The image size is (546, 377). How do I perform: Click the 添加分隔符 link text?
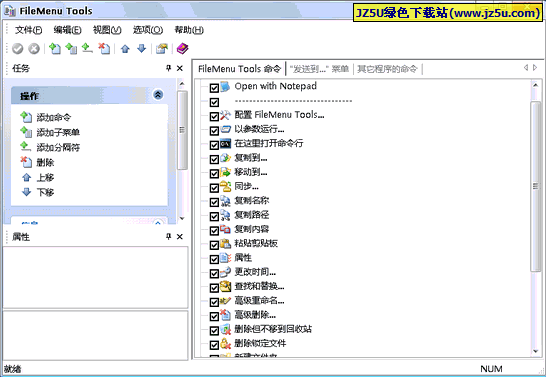58,148
